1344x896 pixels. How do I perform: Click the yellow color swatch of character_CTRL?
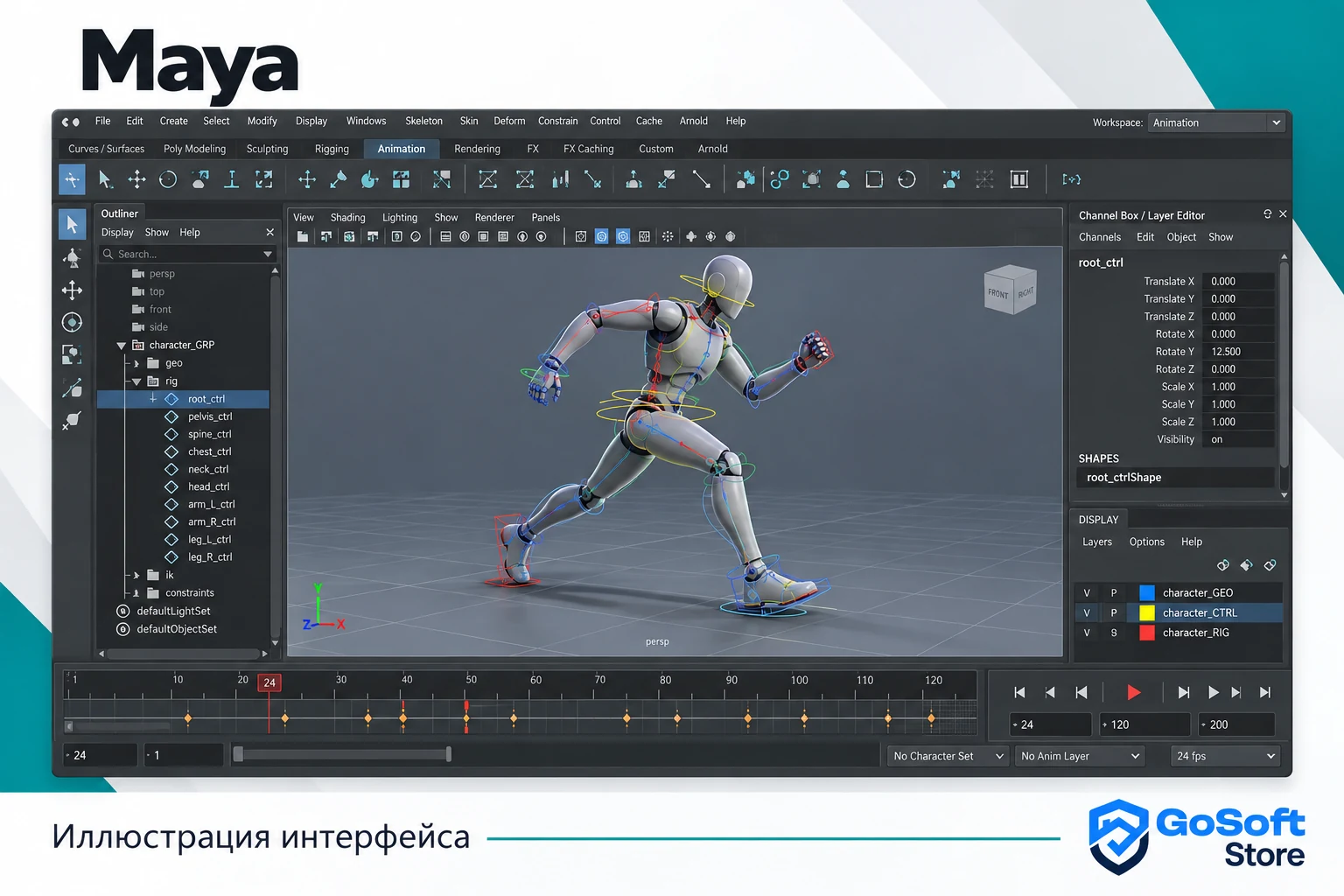pos(1146,612)
